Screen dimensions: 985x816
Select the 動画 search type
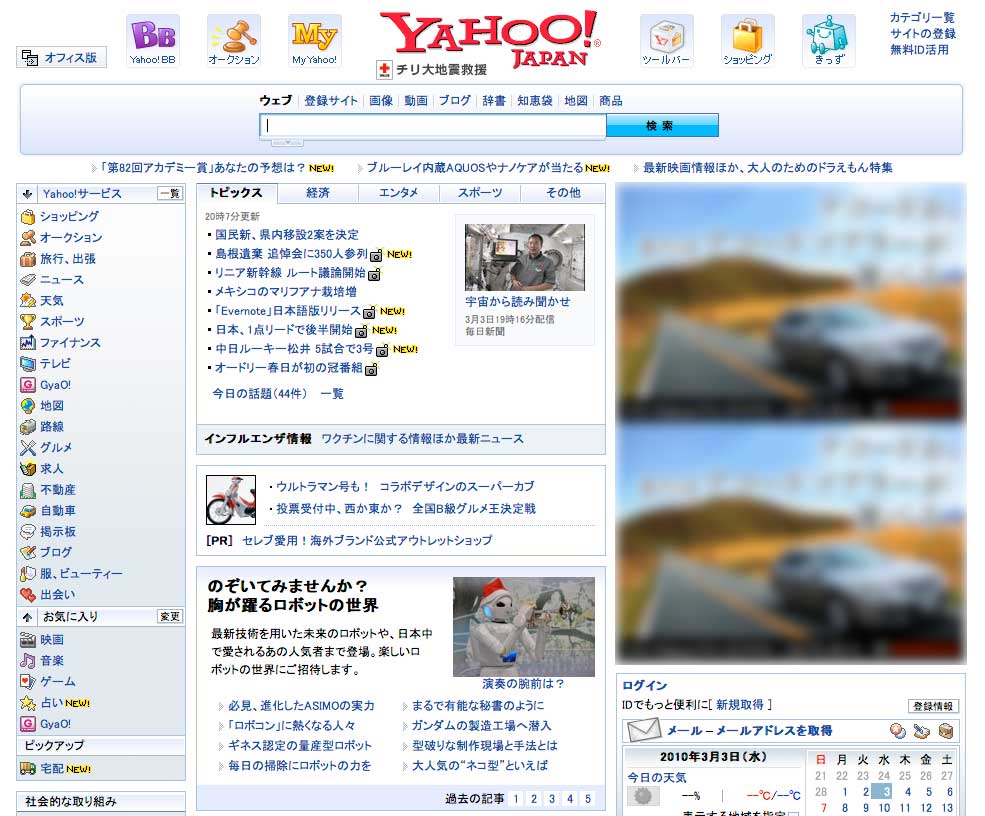415,101
